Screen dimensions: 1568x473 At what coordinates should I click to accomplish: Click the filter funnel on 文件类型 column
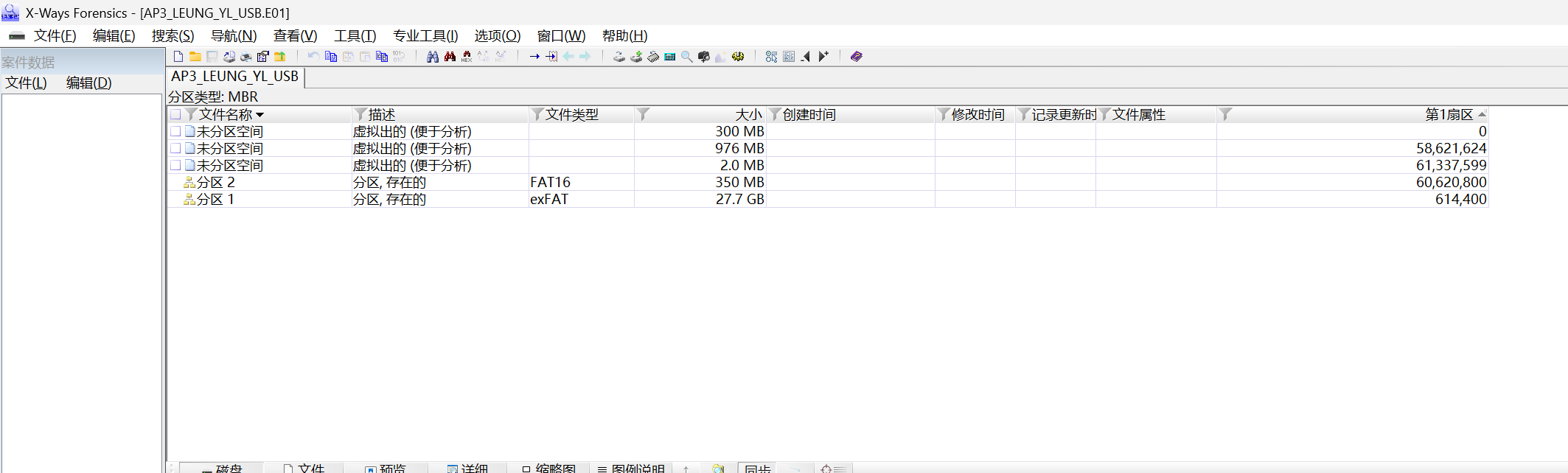(537, 114)
